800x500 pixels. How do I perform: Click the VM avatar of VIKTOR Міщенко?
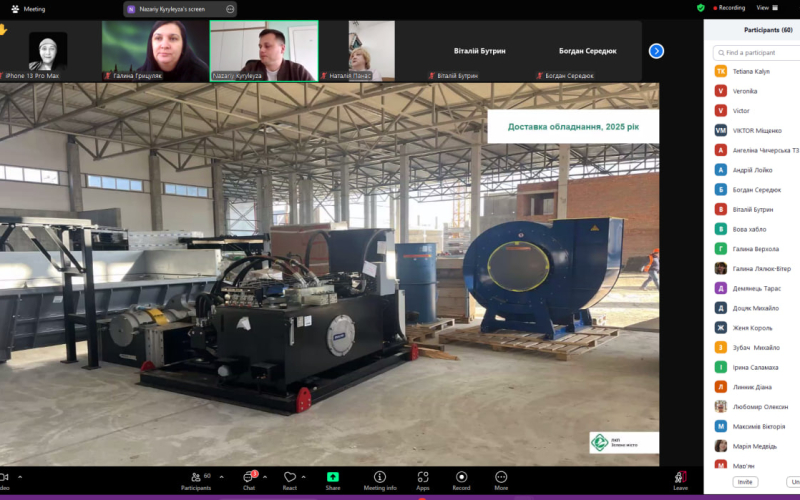[x=720, y=131]
